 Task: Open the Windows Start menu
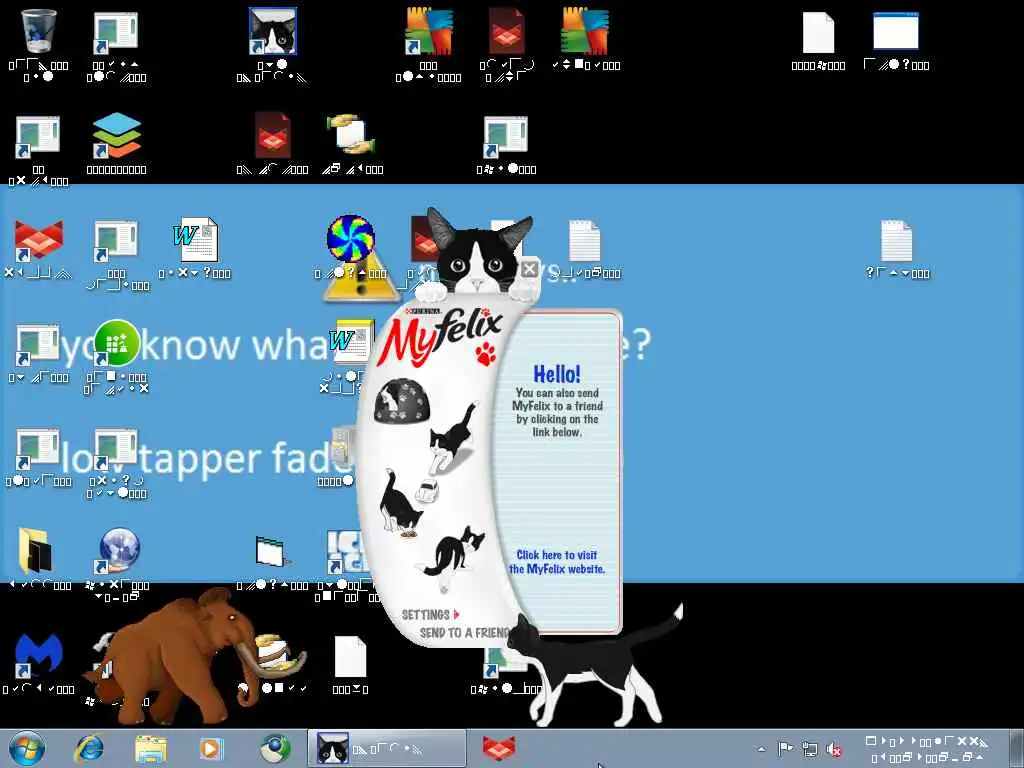pos(27,748)
